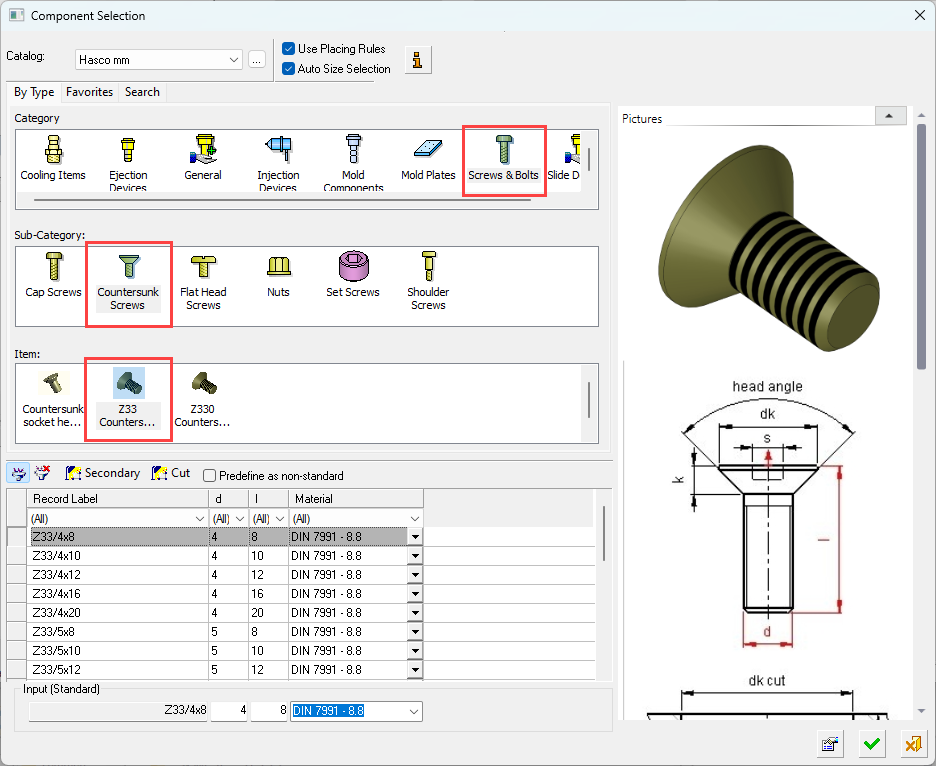Switch to the Favorites tab
The width and height of the screenshot is (936, 766).
[89, 92]
